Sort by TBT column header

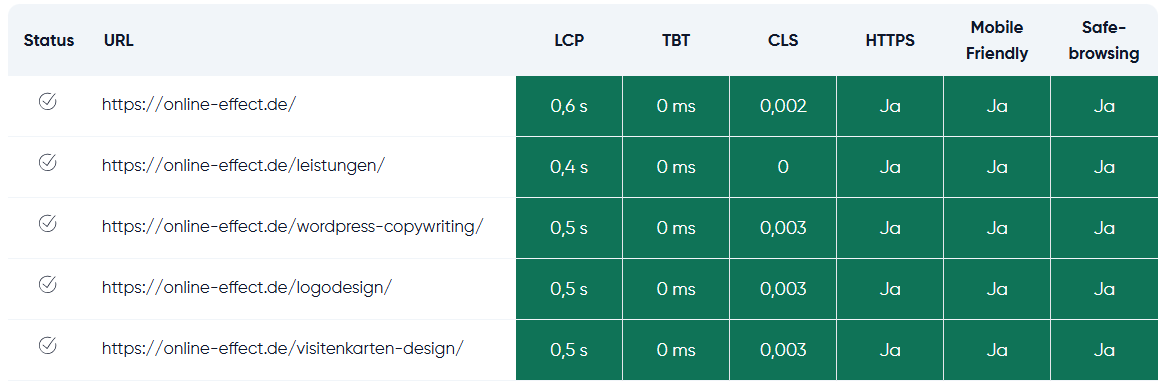676,41
